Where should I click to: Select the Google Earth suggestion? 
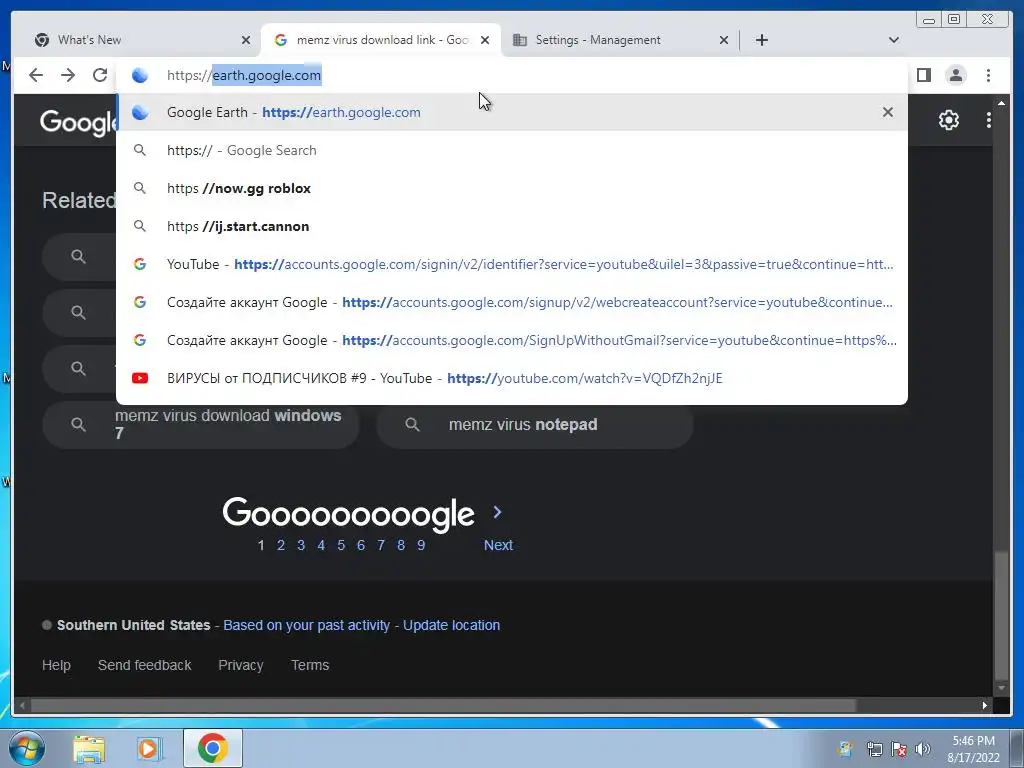coord(511,112)
